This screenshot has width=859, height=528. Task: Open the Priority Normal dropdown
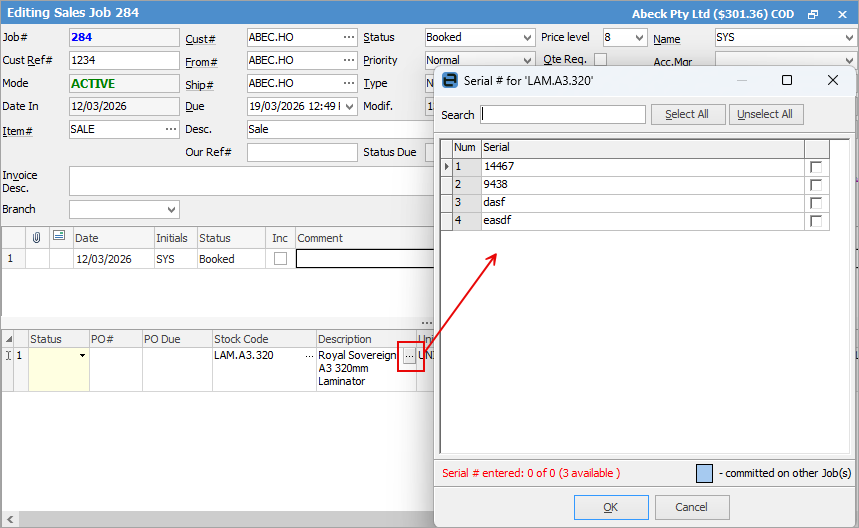pyautogui.click(x=527, y=60)
